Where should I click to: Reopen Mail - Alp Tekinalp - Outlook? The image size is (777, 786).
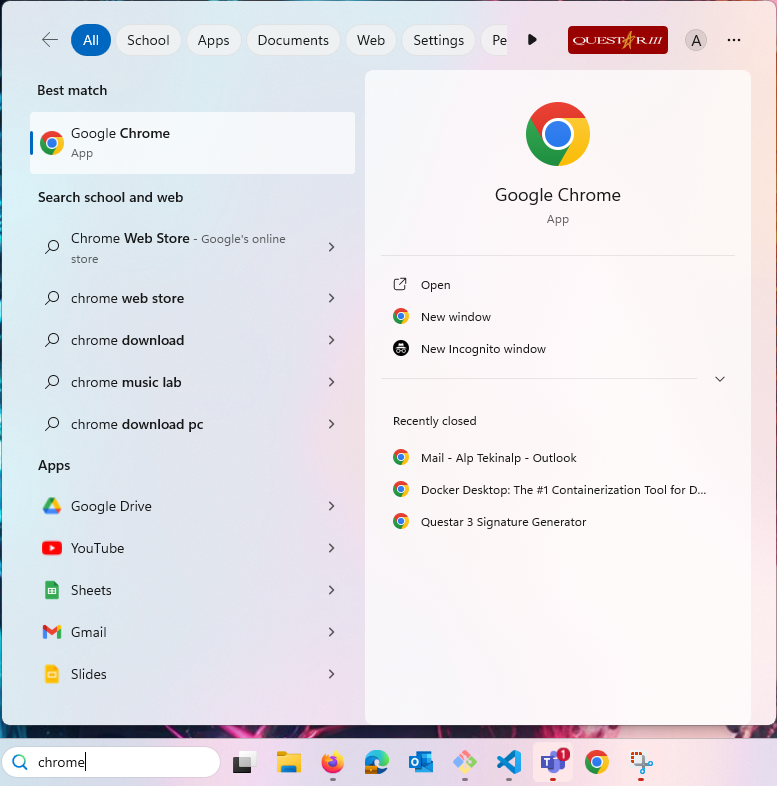click(557, 458)
